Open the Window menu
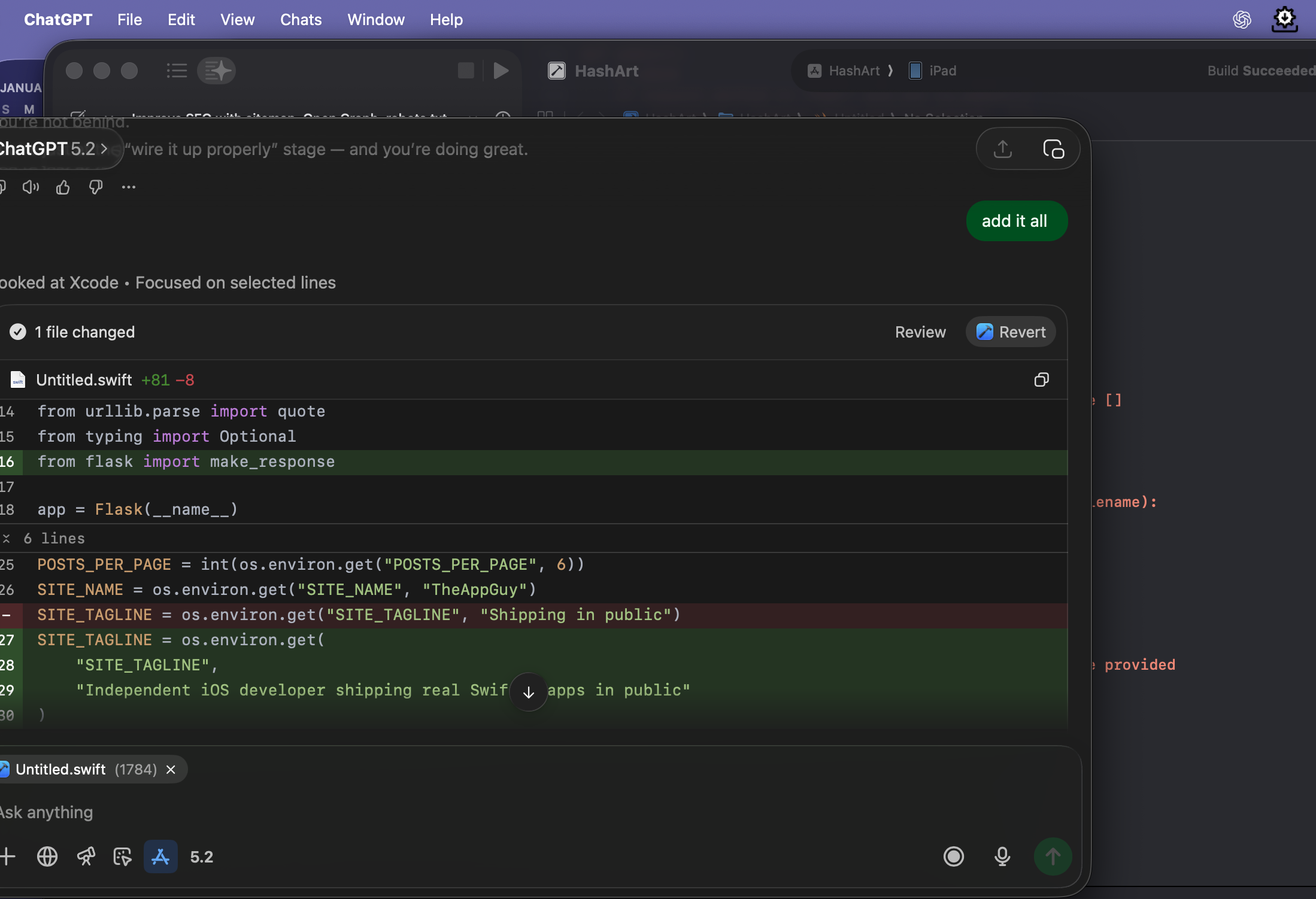This screenshot has height=899, width=1316. click(375, 20)
